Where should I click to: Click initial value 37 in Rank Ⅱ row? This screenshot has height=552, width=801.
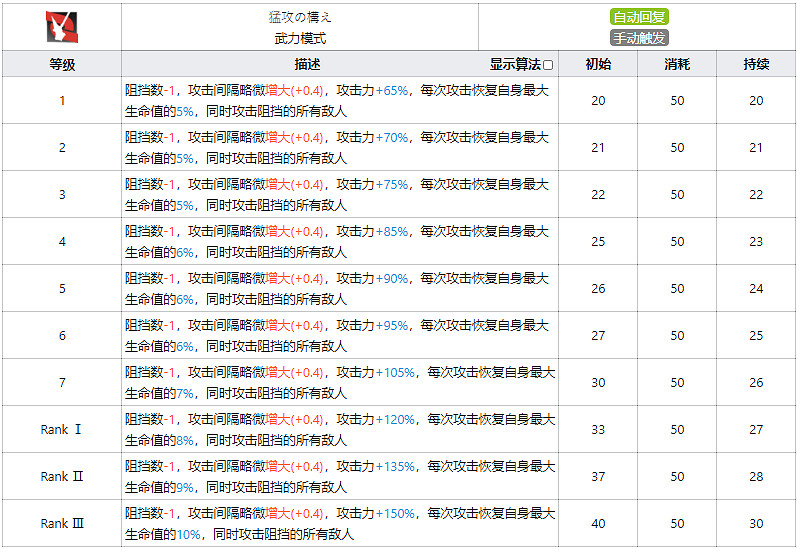[598, 476]
